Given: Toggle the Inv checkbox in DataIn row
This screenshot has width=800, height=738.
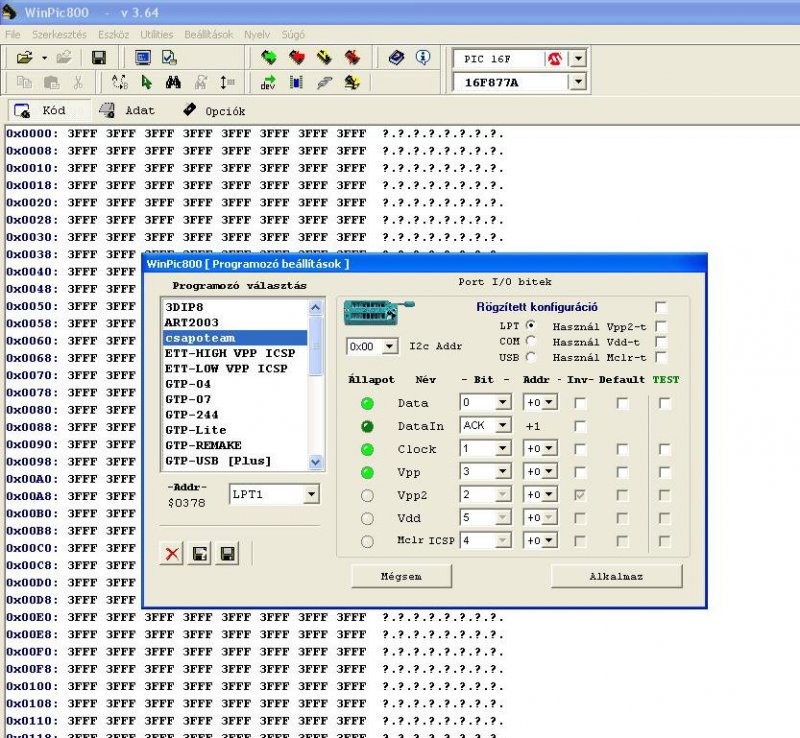Looking at the screenshot, I should 580,427.
